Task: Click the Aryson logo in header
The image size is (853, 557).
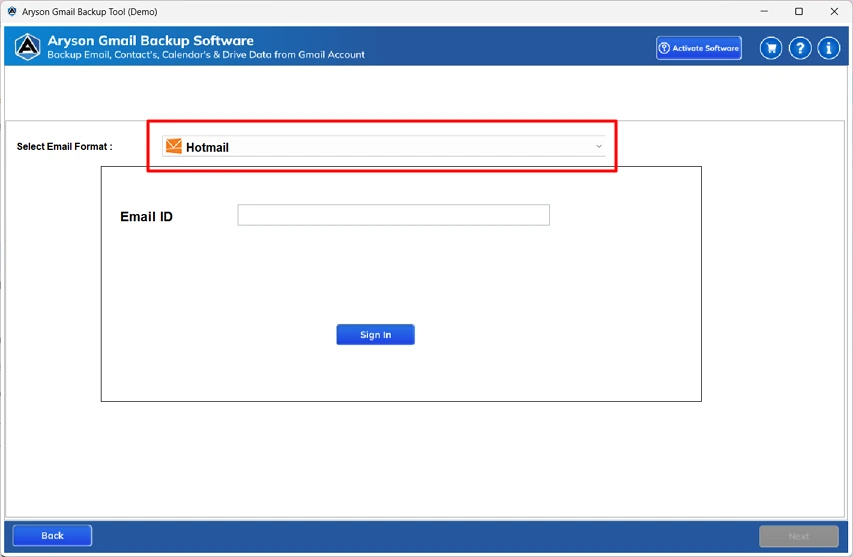Action: coord(27,47)
